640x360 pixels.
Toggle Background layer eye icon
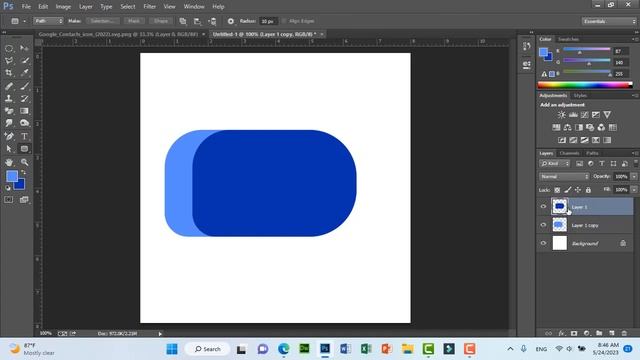click(x=543, y=243)
